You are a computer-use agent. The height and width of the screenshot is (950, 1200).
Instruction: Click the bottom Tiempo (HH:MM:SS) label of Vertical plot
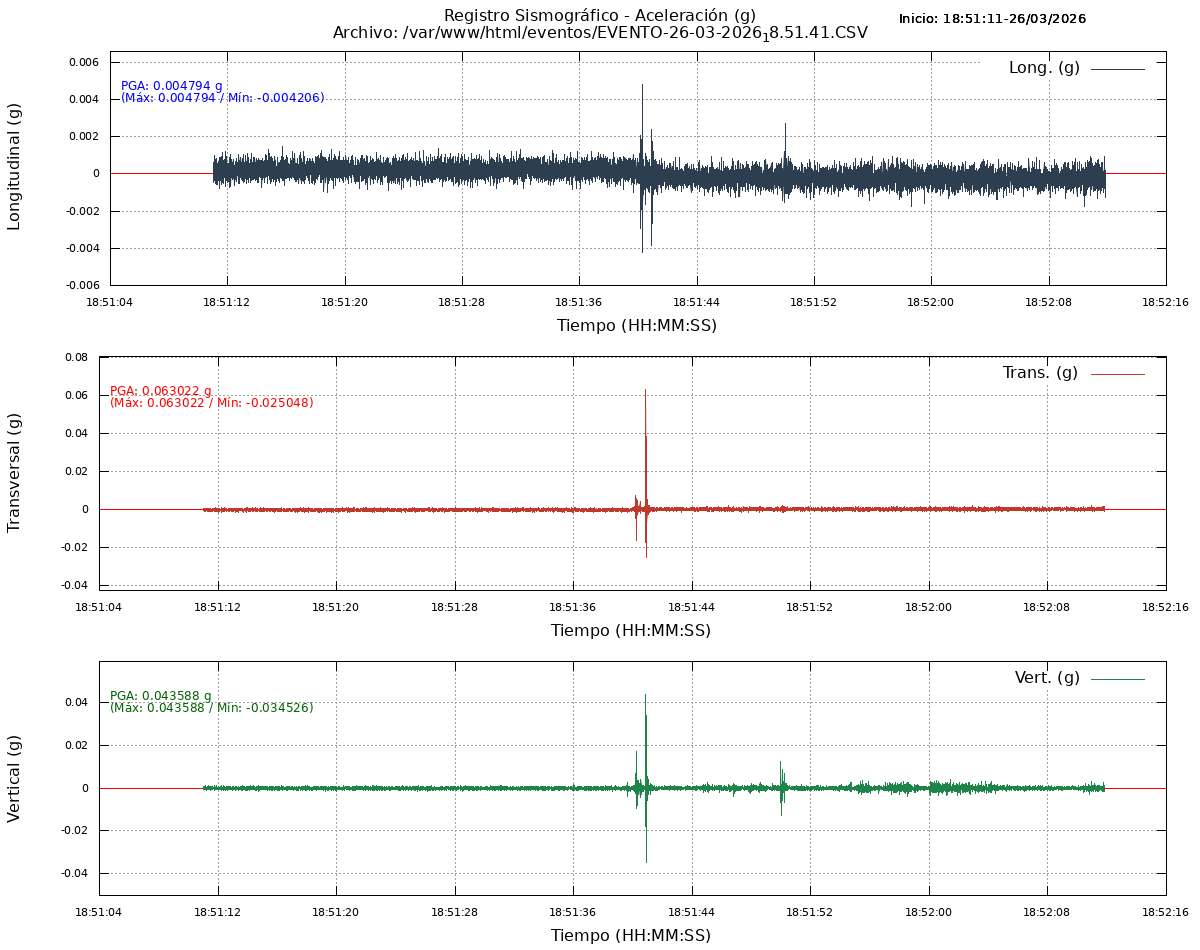point(631,936)
